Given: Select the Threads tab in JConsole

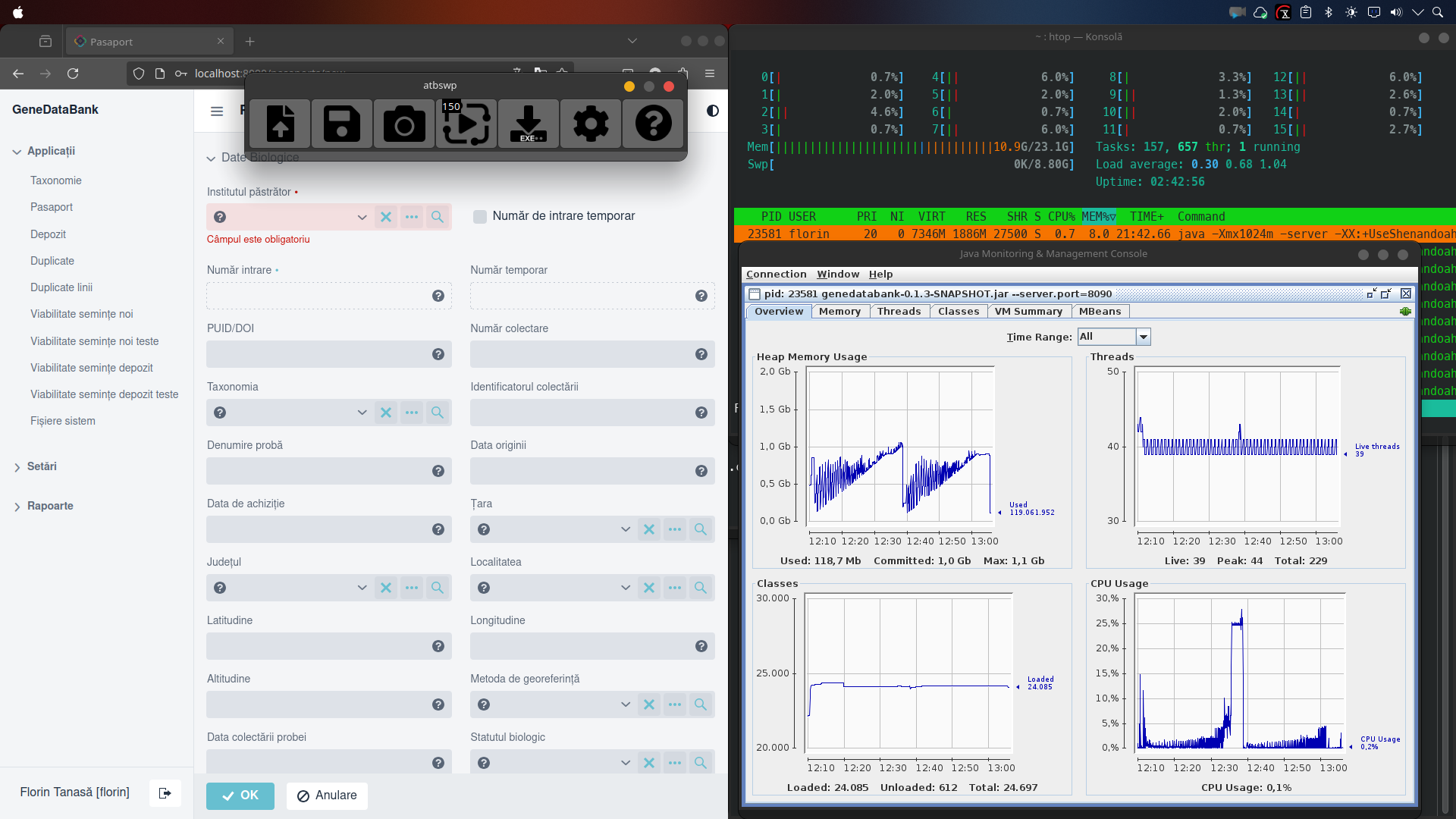Looking at the screenshot, I should [898, 311].
